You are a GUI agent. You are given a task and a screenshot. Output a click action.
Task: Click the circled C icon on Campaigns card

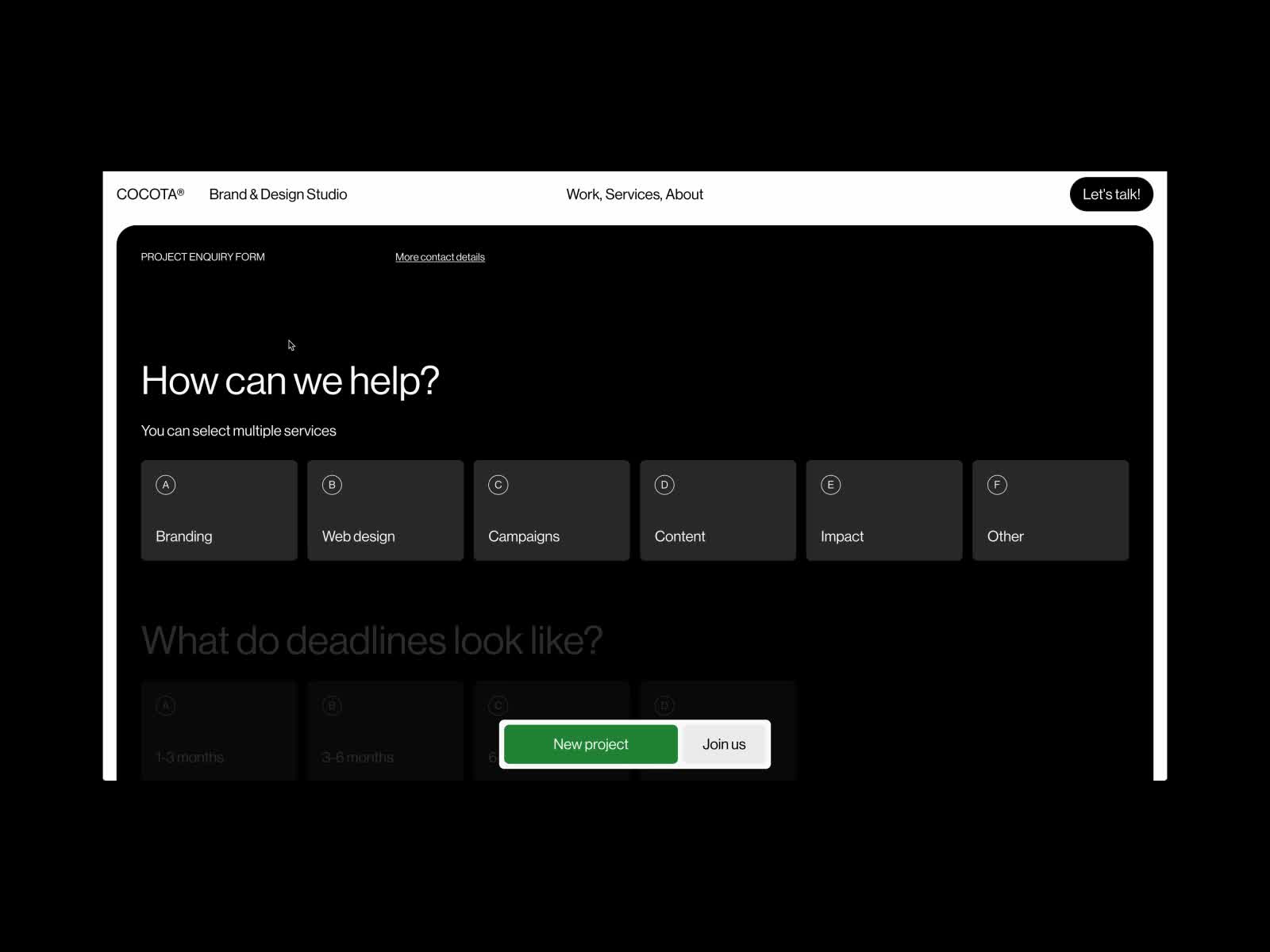(498, 485)
